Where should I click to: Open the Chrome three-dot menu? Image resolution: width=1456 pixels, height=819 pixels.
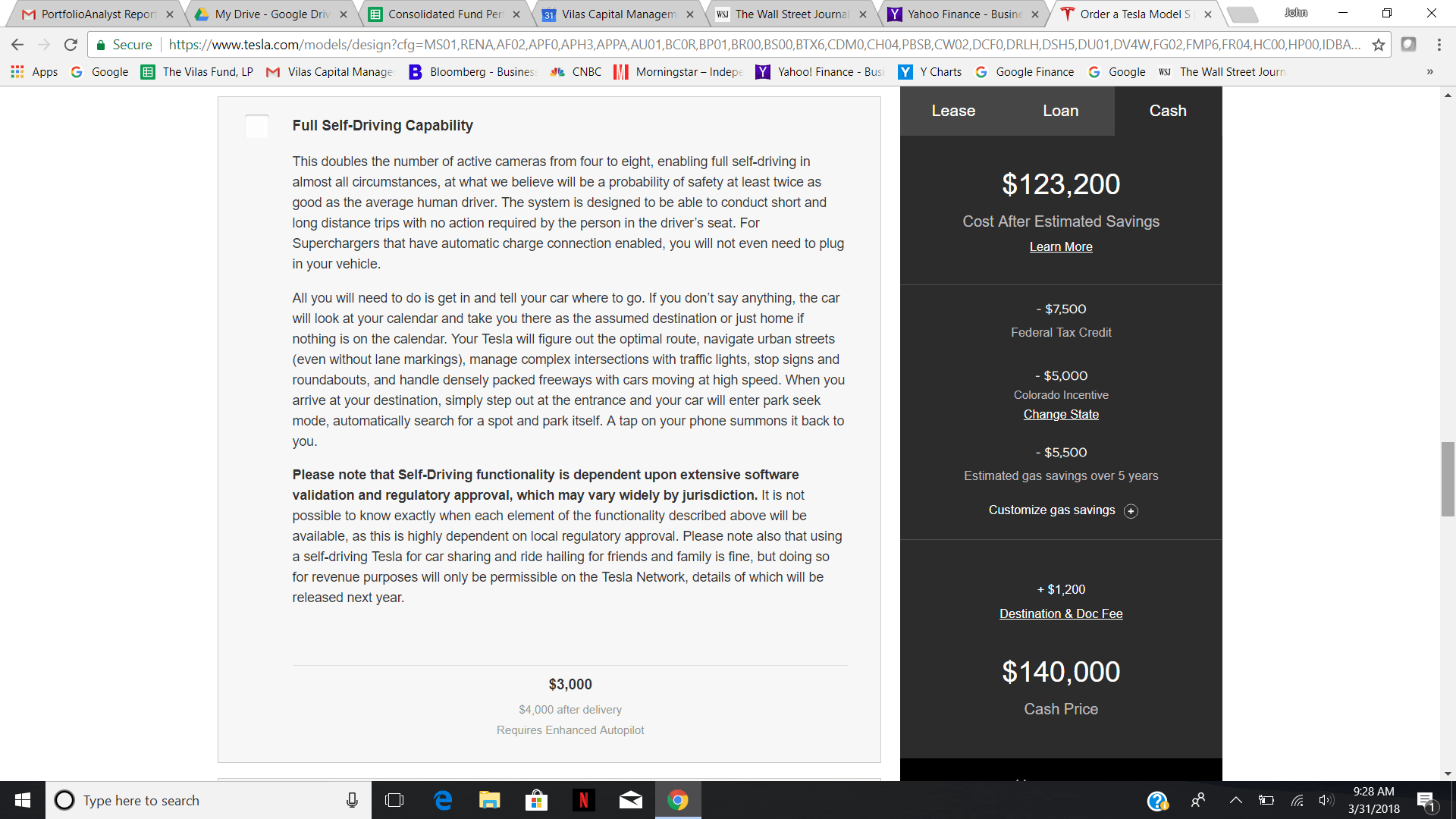[x=1439, y=45]
